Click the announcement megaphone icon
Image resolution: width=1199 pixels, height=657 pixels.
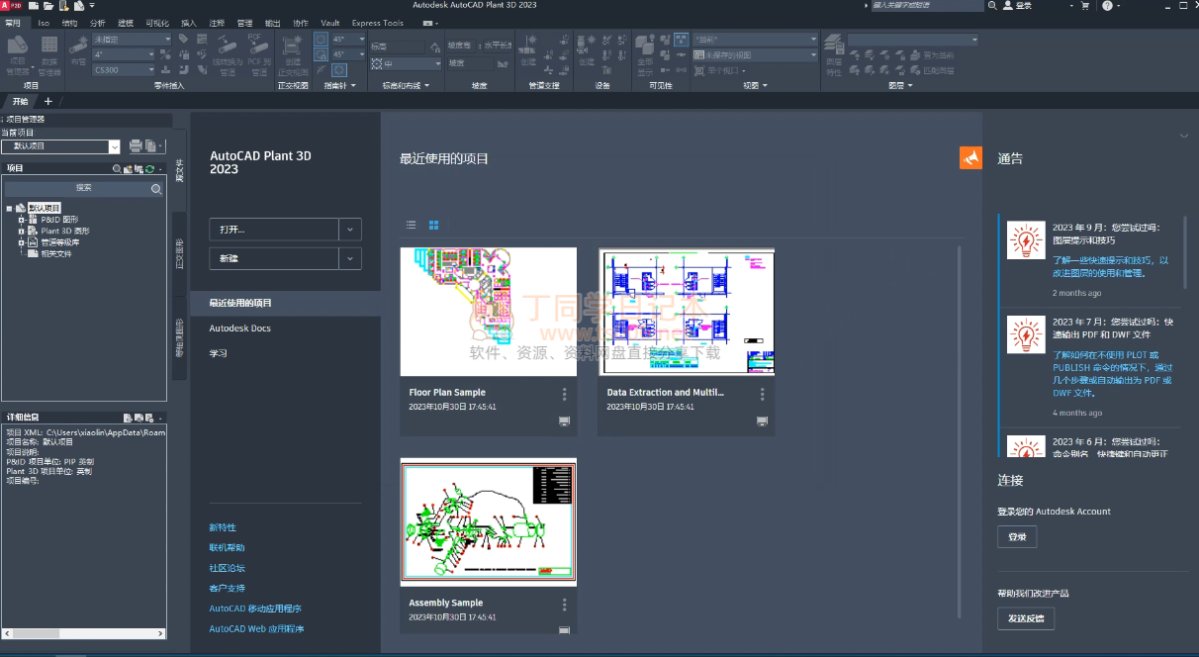click(970, 158)
